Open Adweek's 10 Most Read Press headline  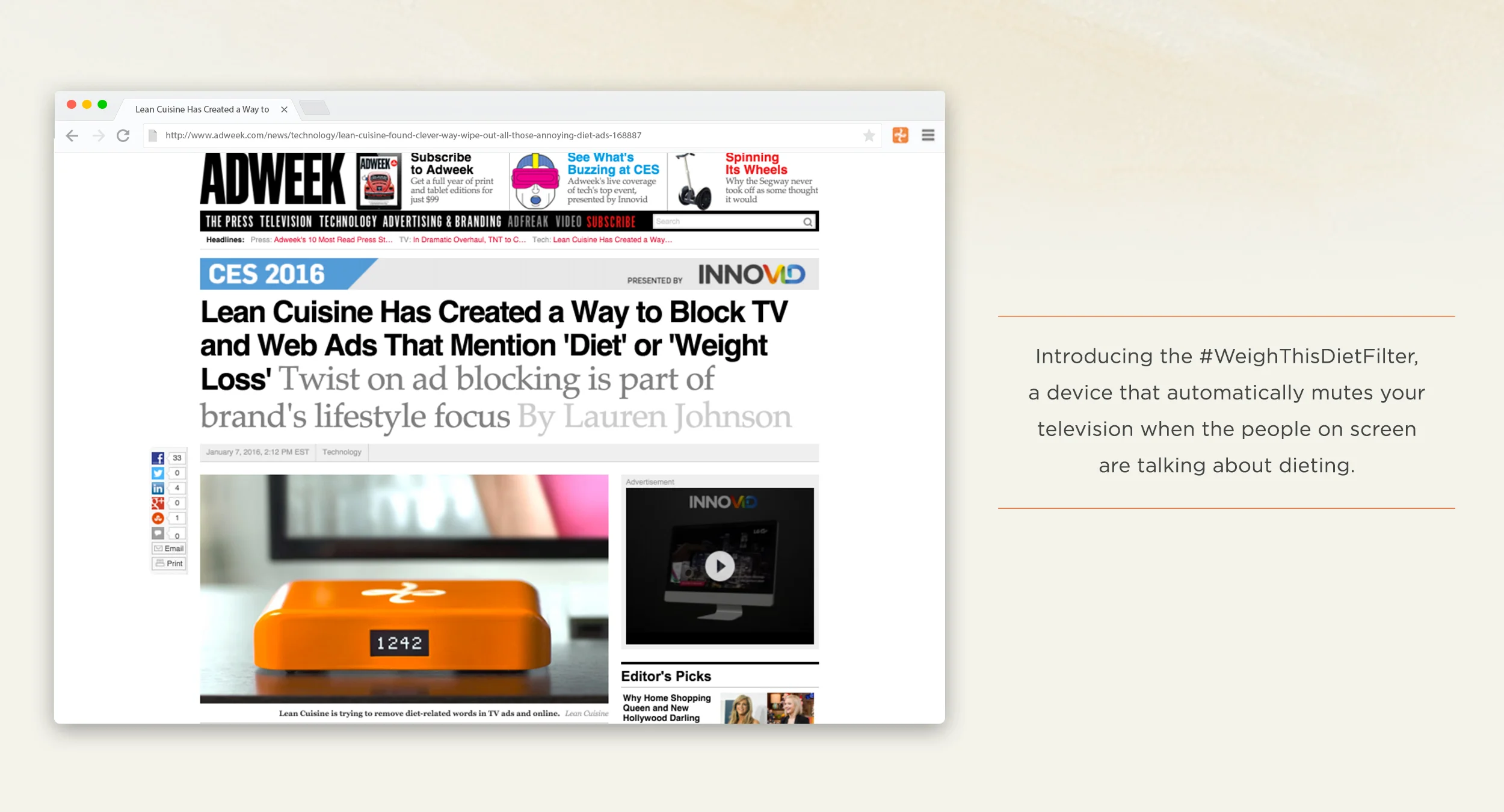333,239
